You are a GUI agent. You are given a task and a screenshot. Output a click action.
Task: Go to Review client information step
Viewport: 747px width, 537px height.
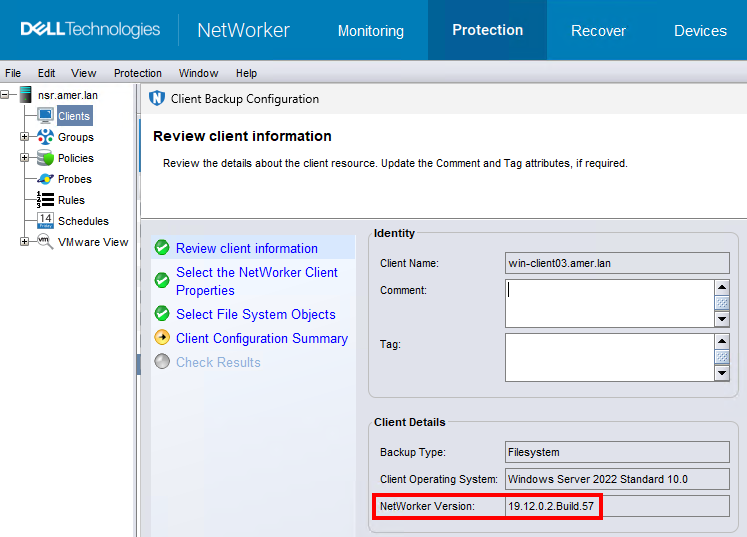(247, 248)
